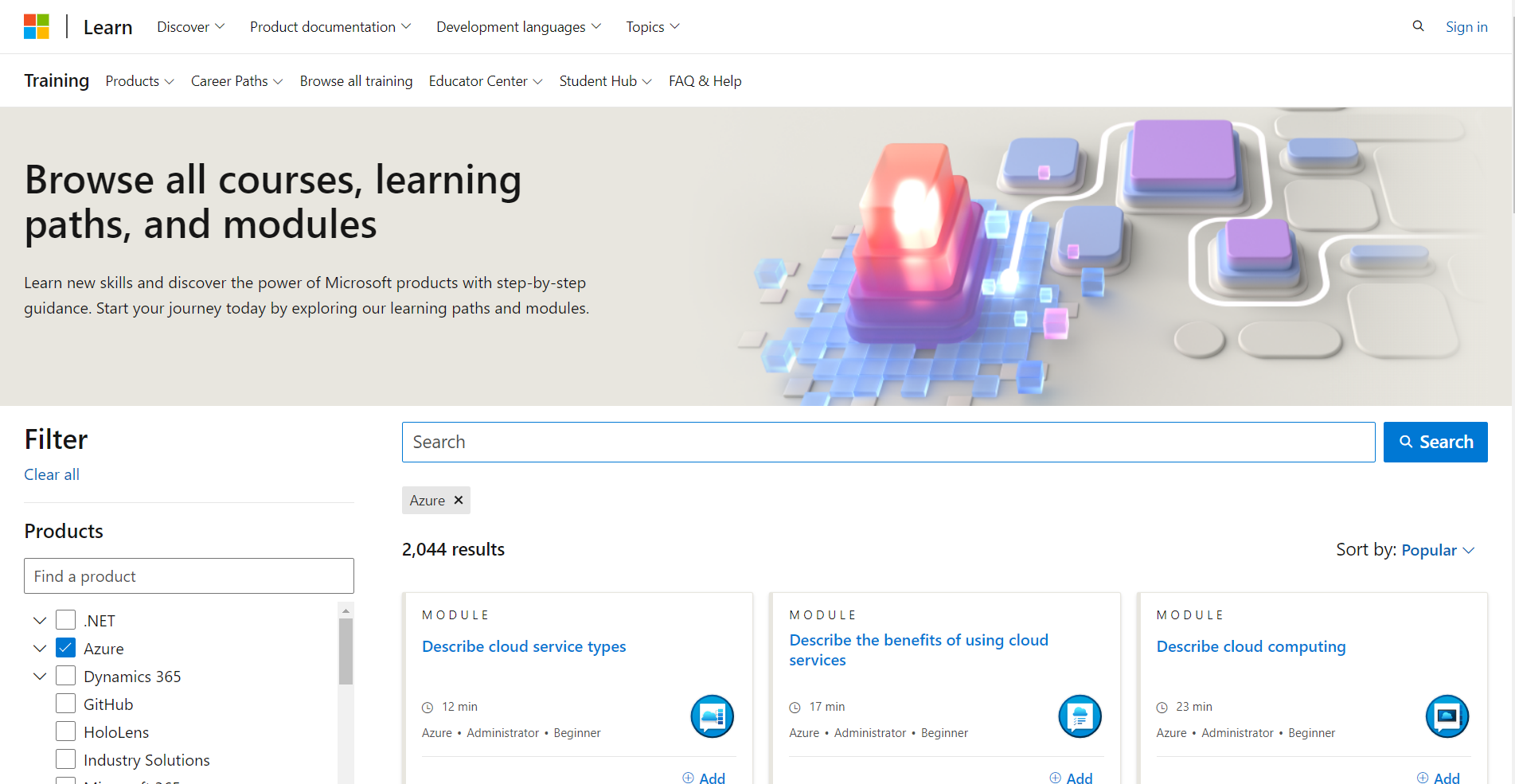Open the Student Hub menu
The width and height of the screenshot is (1515, 784).
coord(606,81)
